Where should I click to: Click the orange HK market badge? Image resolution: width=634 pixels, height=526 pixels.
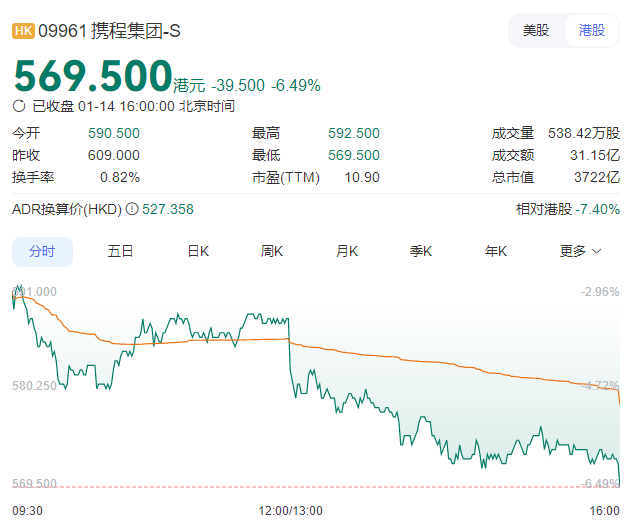(23, 31)
